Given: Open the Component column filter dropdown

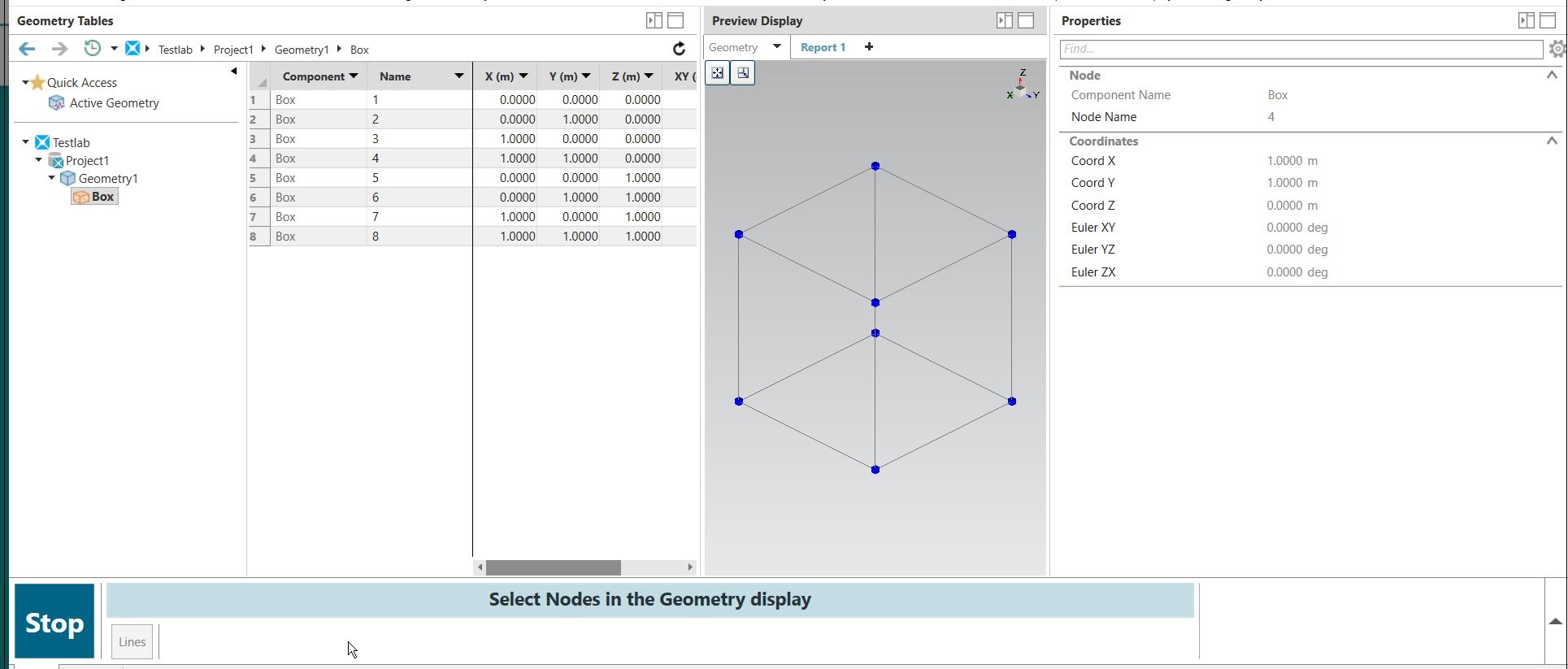Looking at the screenshot, I should (x=354, y=76).
